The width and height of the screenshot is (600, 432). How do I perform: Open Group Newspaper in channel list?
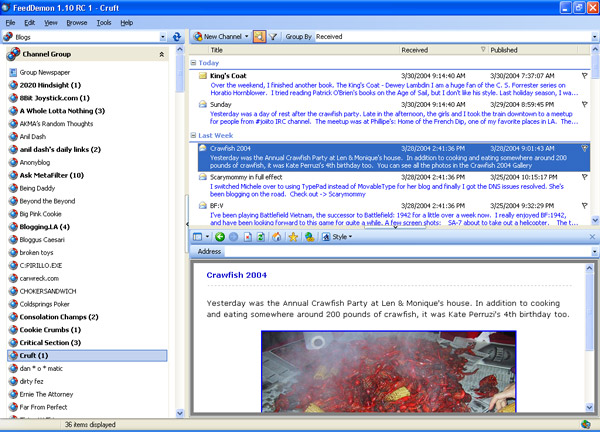tap(44, 72)
